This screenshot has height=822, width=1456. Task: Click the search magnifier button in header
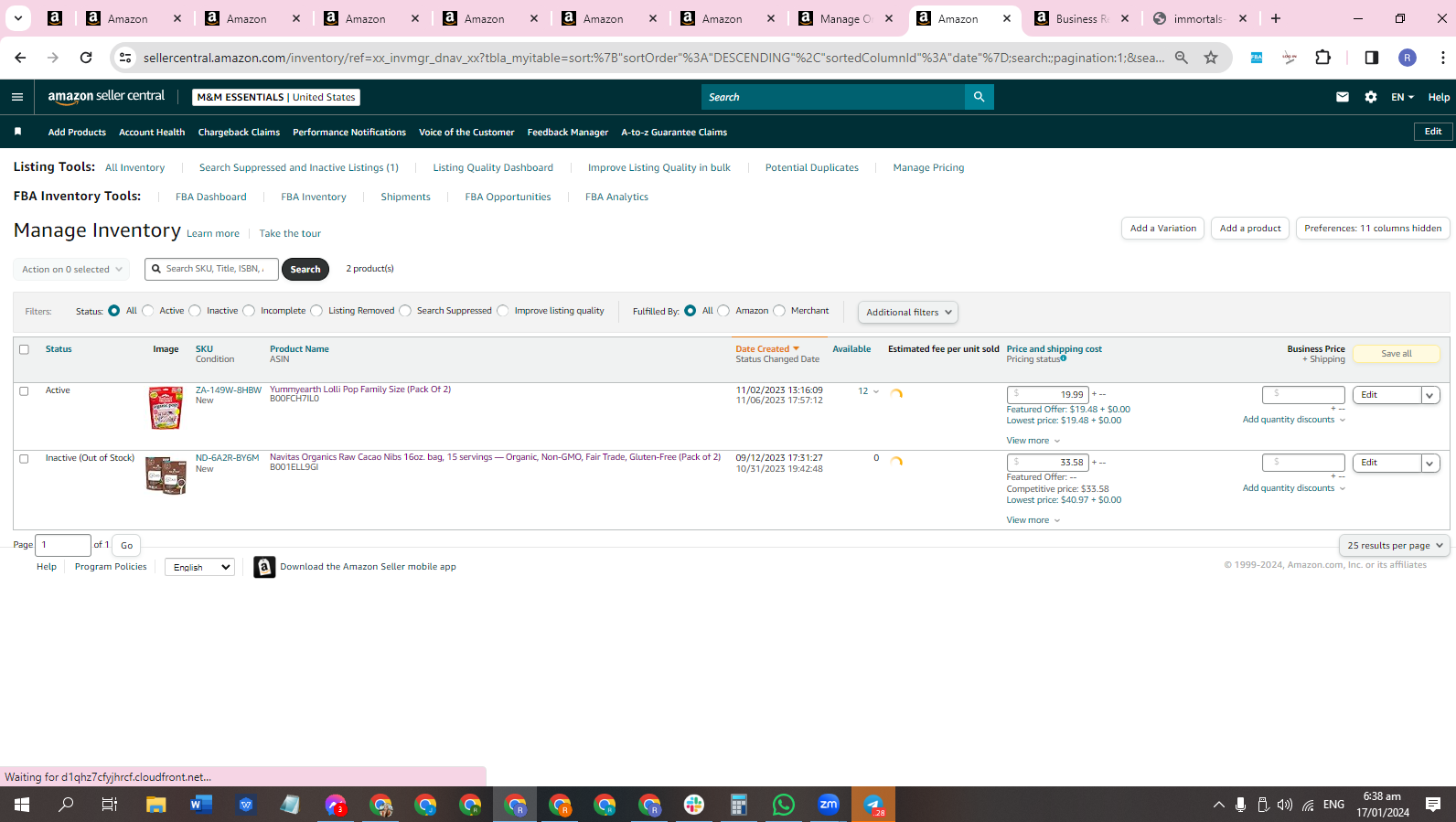tap(979, 97)
